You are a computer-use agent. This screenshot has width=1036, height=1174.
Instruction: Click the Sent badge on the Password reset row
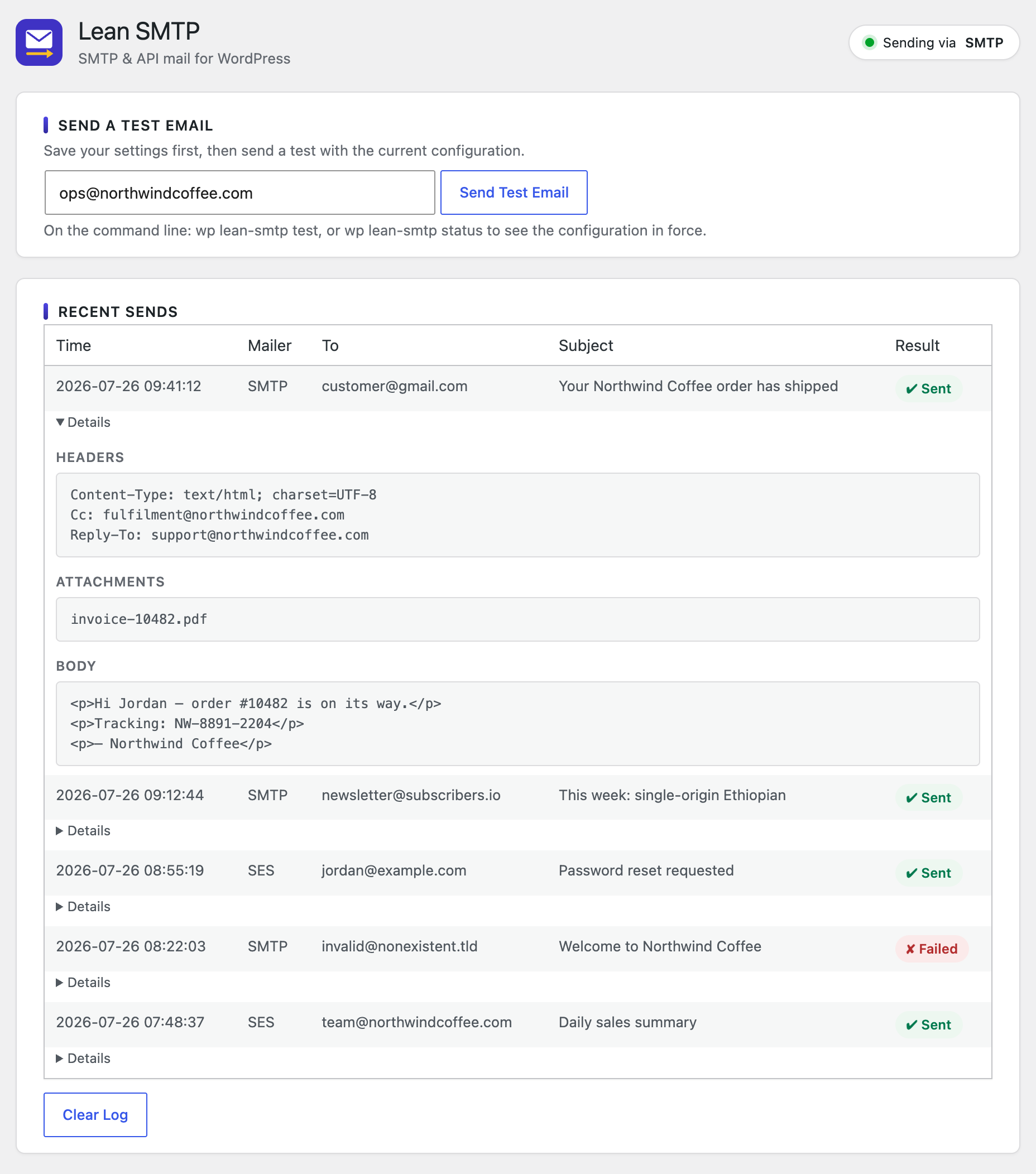point(929,873)
